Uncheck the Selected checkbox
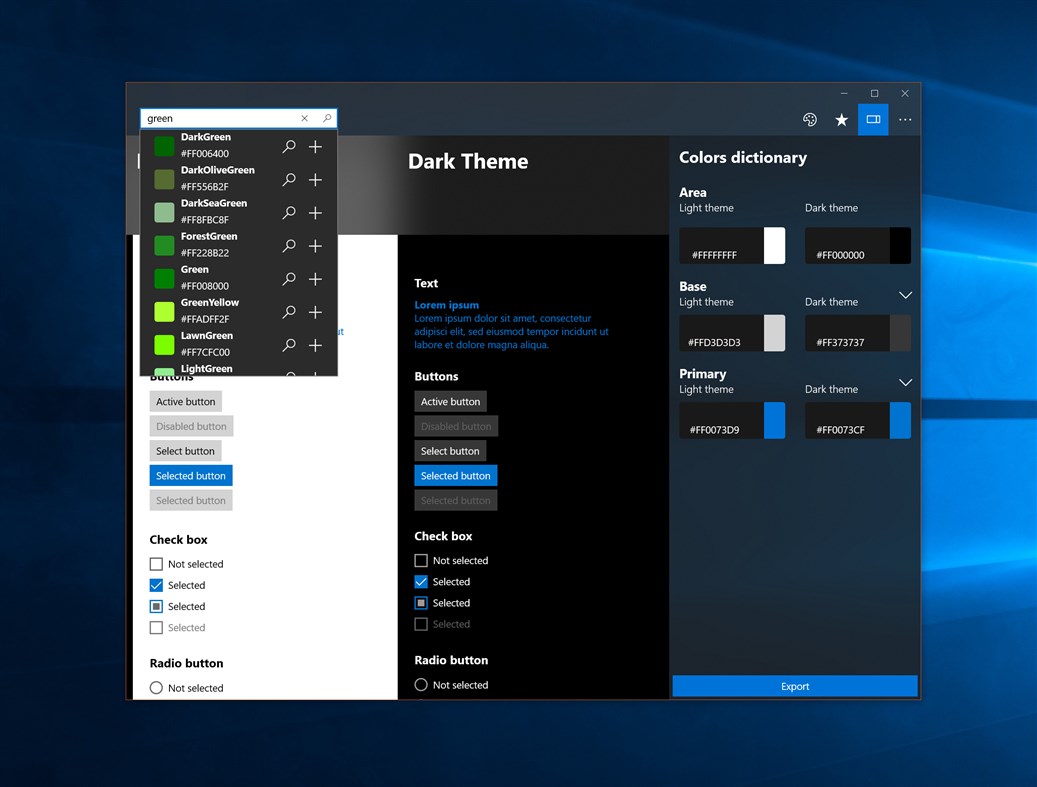The height and width of the screenshot is (787, 1037). (156, 584)
